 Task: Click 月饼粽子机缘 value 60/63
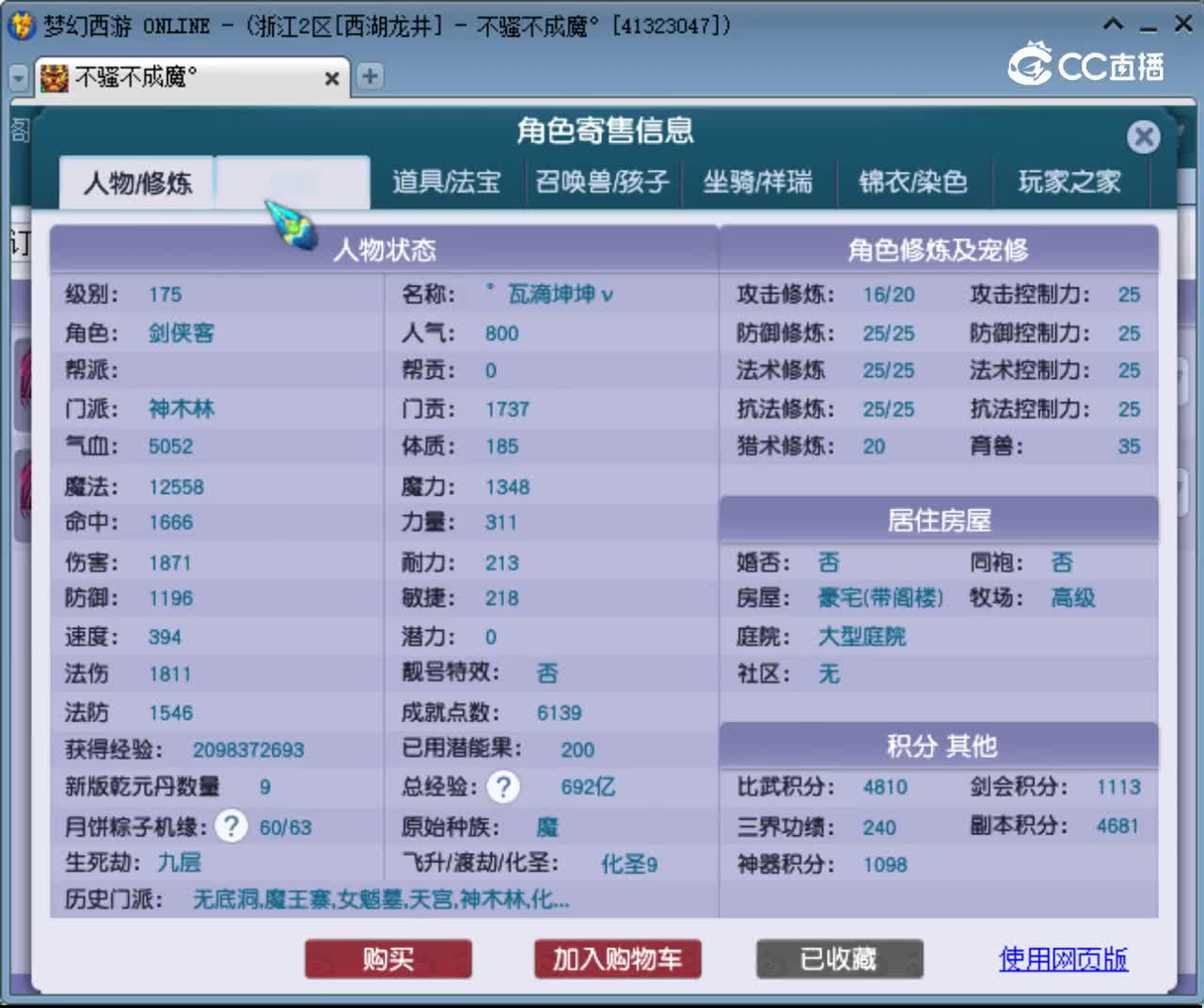tap(285, 827)
